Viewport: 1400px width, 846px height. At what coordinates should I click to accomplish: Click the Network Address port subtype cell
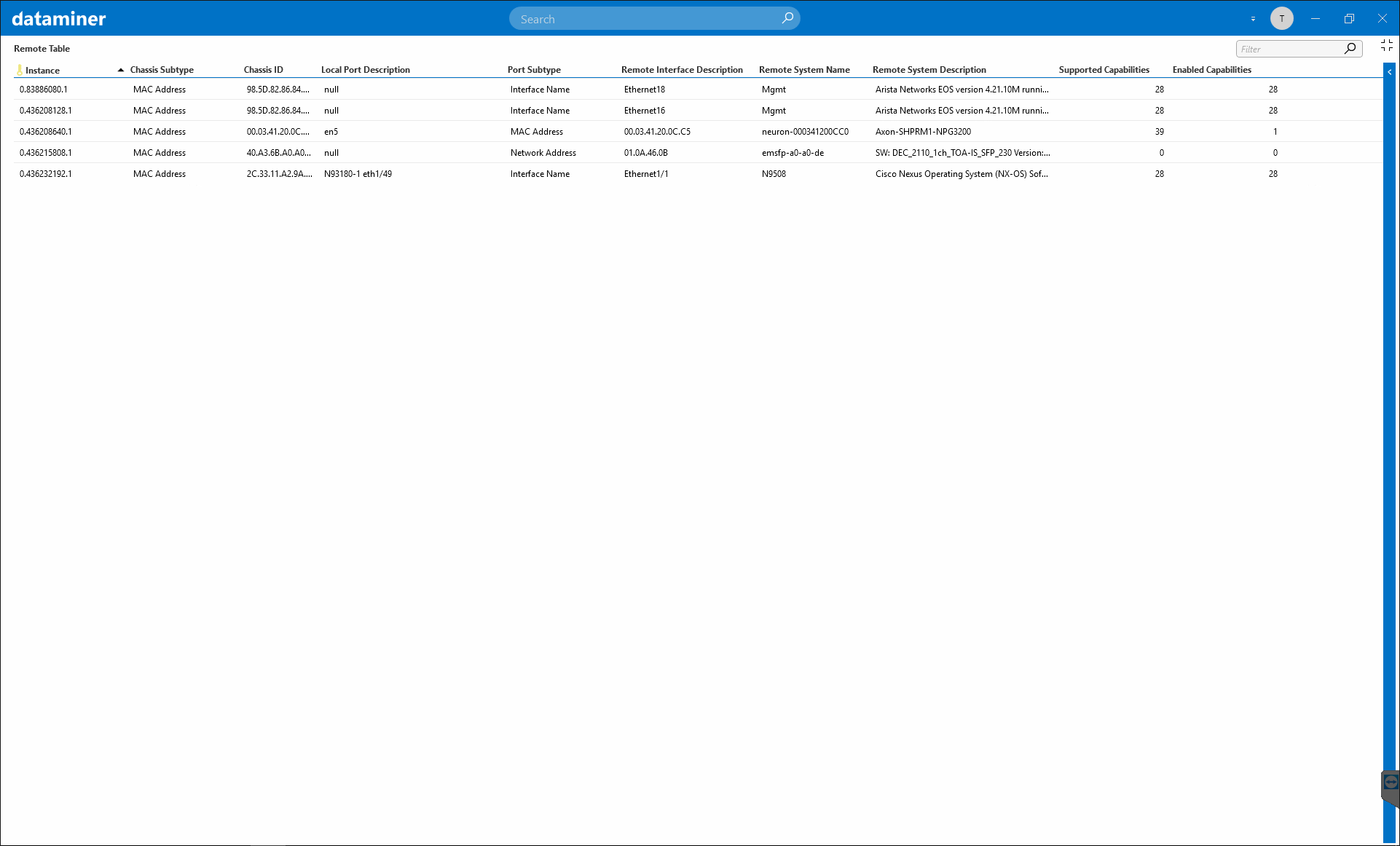(x=543, y=153)
